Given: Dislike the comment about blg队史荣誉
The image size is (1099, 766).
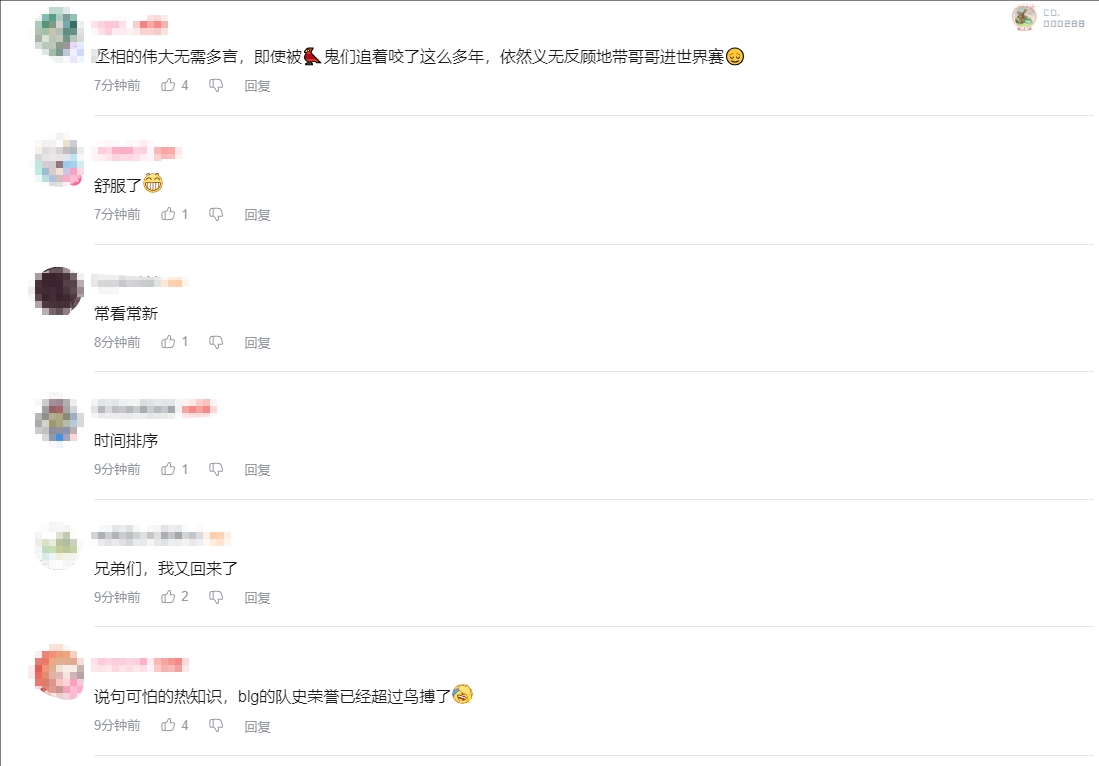Looking at the screenshot, I should [x=216, y=725].
